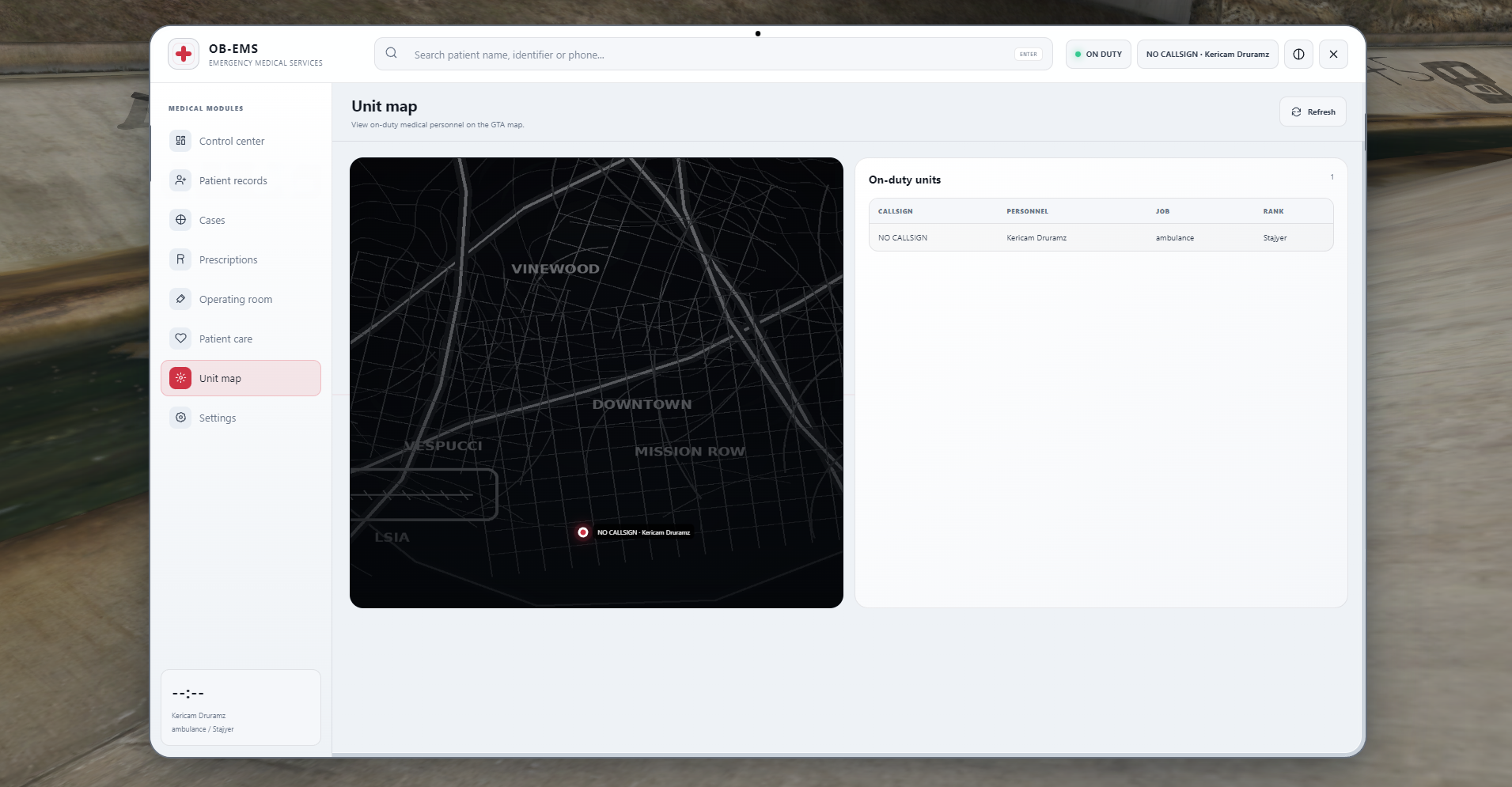
Task: Close the EMS tablet with X button
Action: [1333, 54]
